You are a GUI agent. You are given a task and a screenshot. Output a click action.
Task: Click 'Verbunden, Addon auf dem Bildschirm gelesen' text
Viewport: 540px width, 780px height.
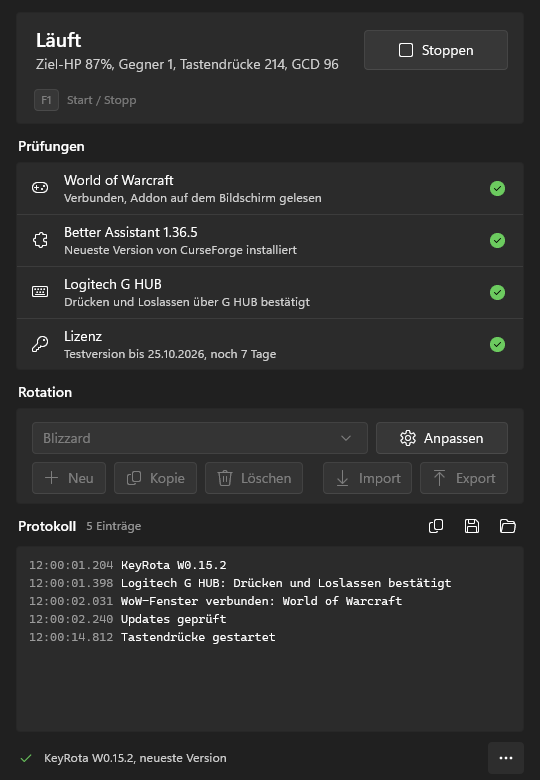(193, 198)
